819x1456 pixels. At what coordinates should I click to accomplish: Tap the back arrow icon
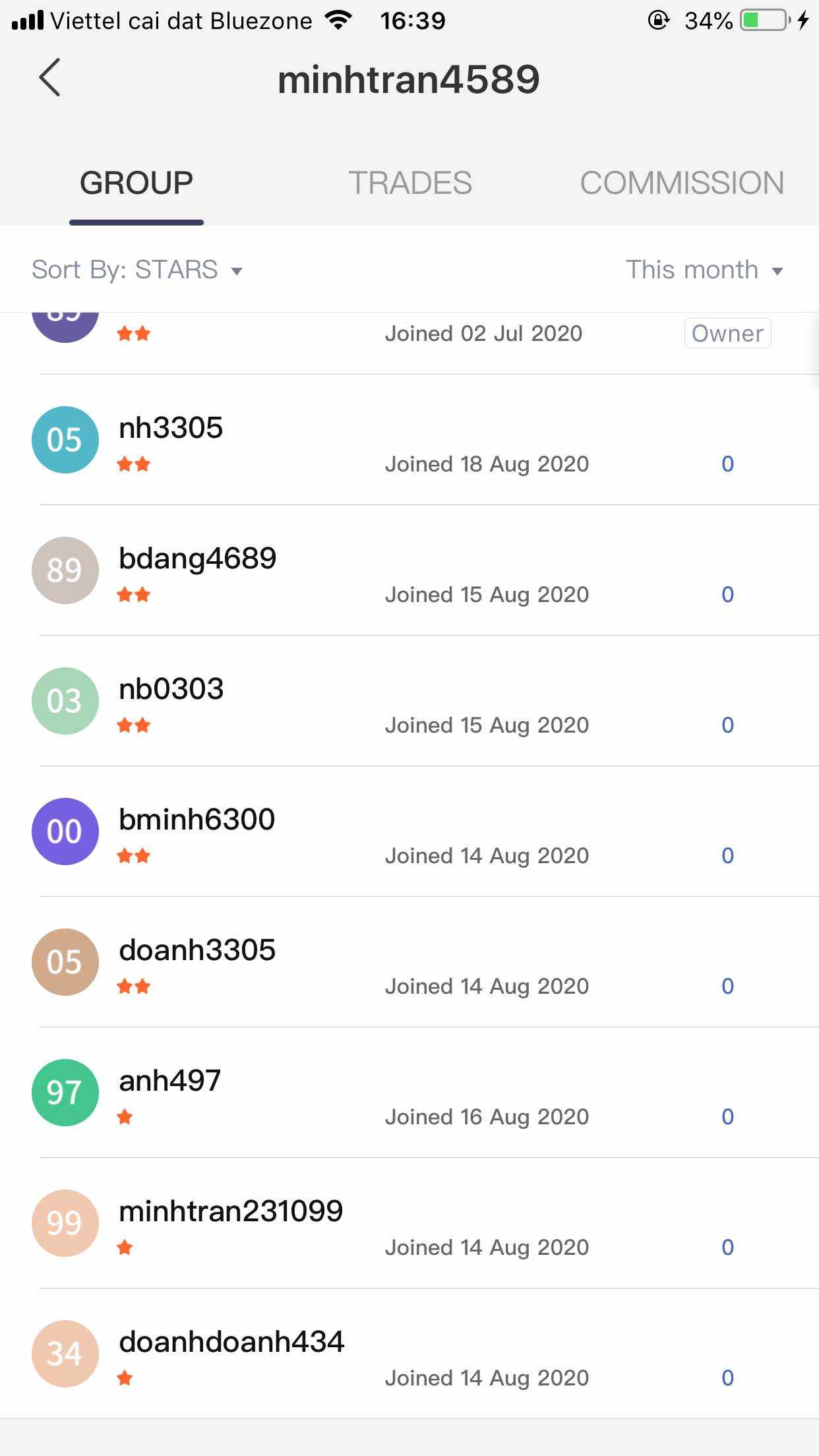[x=50, y=78]
